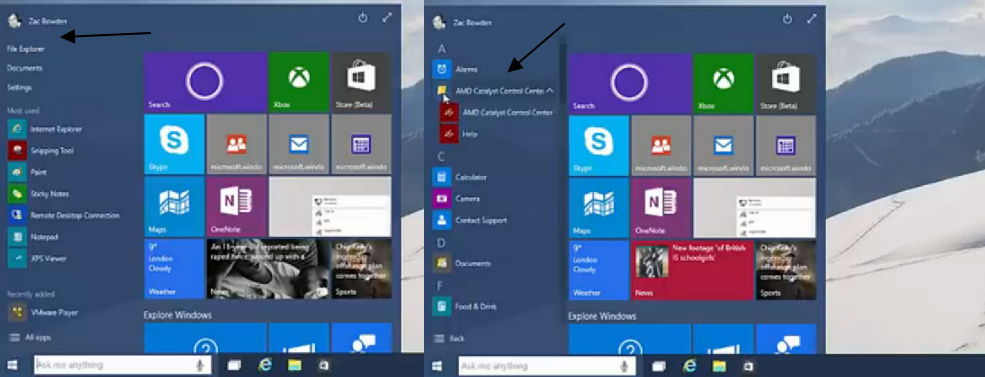Open the People tile in the Most used Start menu

[236, 144]
